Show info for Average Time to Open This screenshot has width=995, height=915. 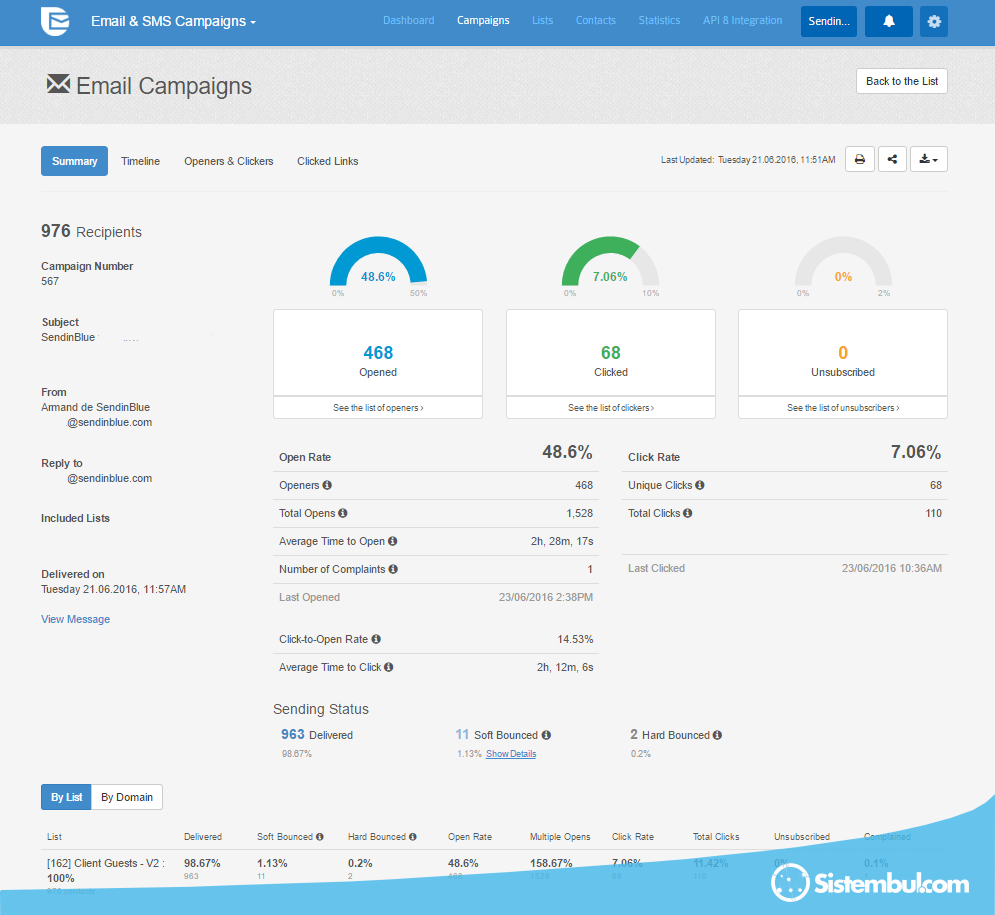(x=393, y=541)
